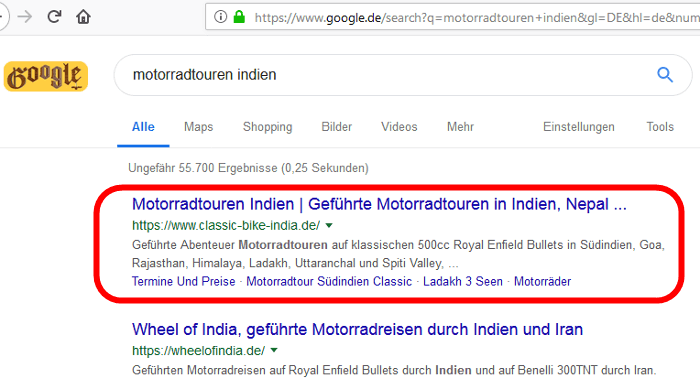Expand dropdown arrow next to classic-bike-india URL
Viewport: 700px width, 389px height.
click(x=329, y=226)
